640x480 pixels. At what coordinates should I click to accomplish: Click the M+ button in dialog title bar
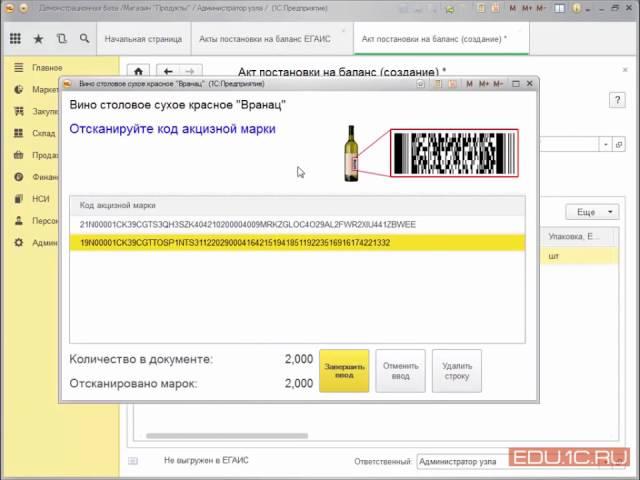click(x=484, y=84)
